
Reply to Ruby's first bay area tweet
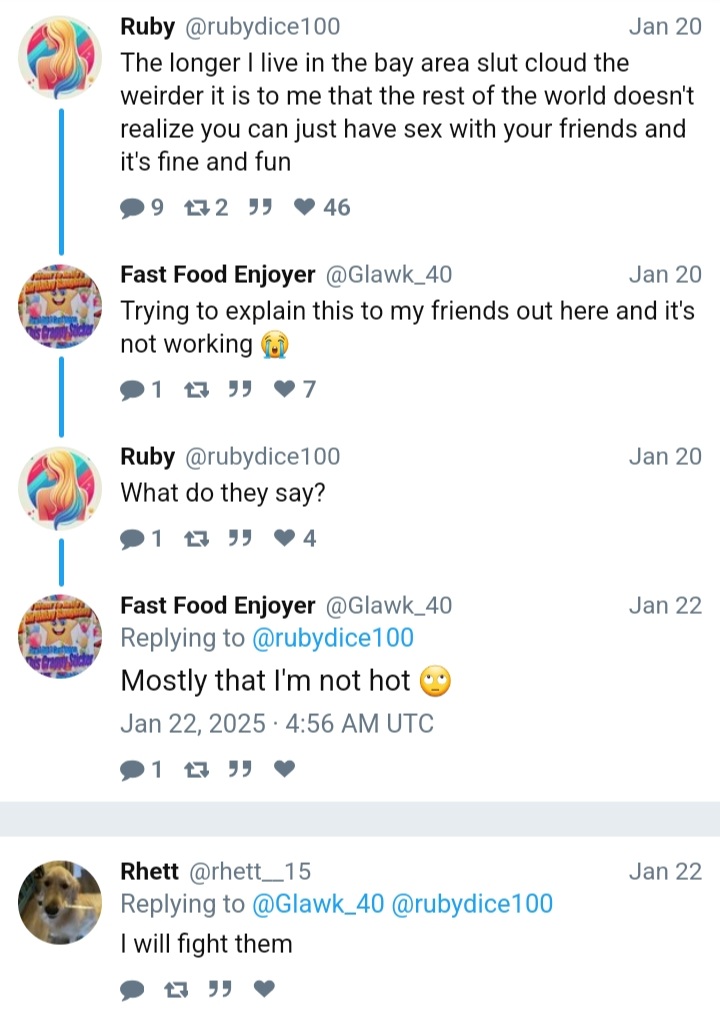(x=132, y=208)
